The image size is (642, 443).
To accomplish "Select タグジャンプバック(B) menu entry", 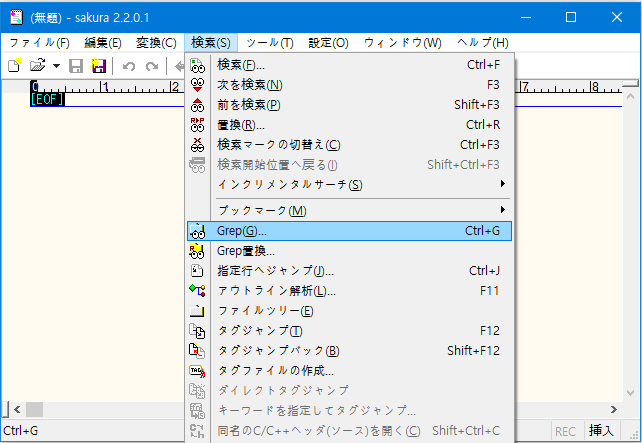I will [349, 350].
